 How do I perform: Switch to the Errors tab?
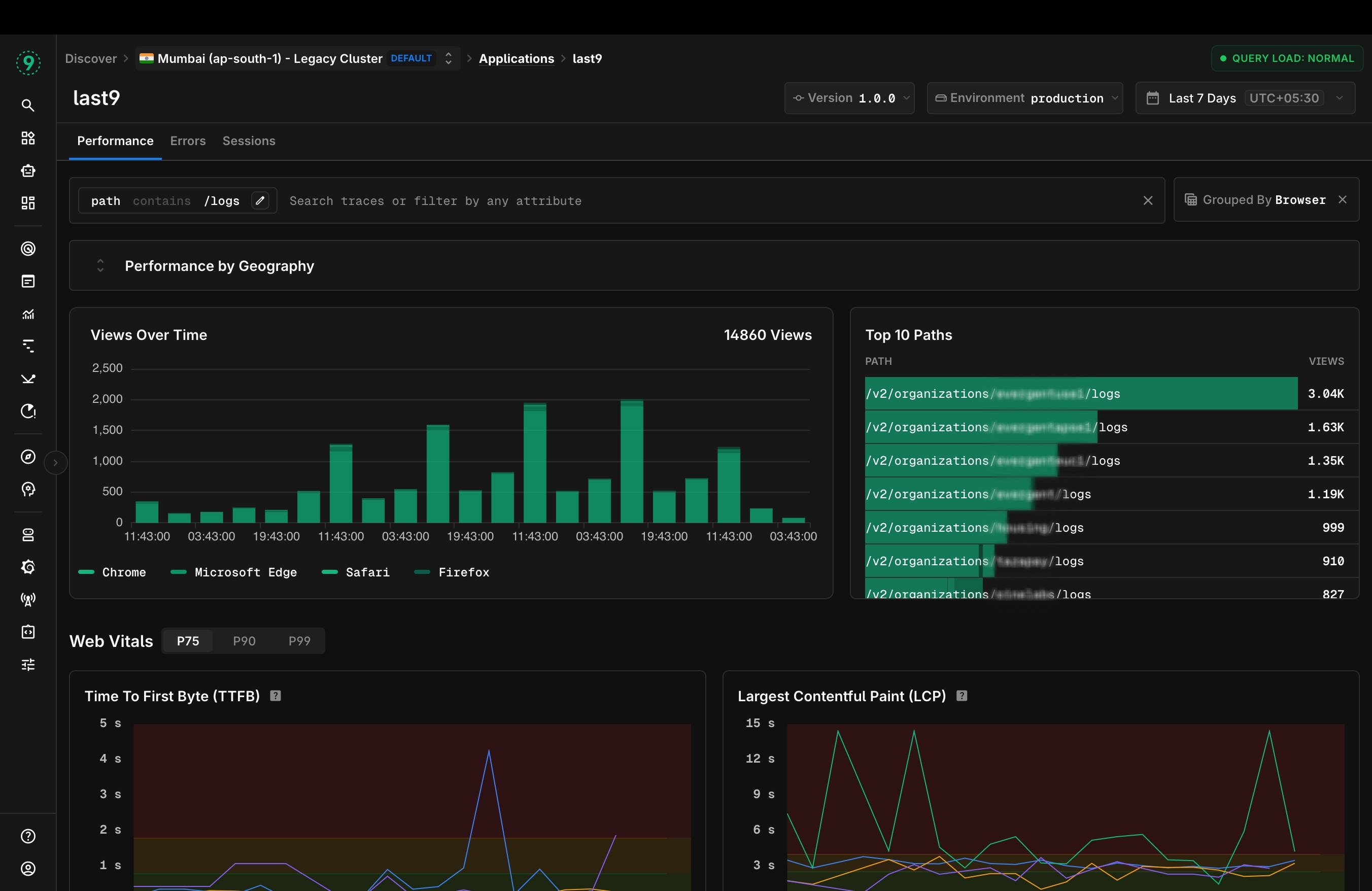pos(187,141)
